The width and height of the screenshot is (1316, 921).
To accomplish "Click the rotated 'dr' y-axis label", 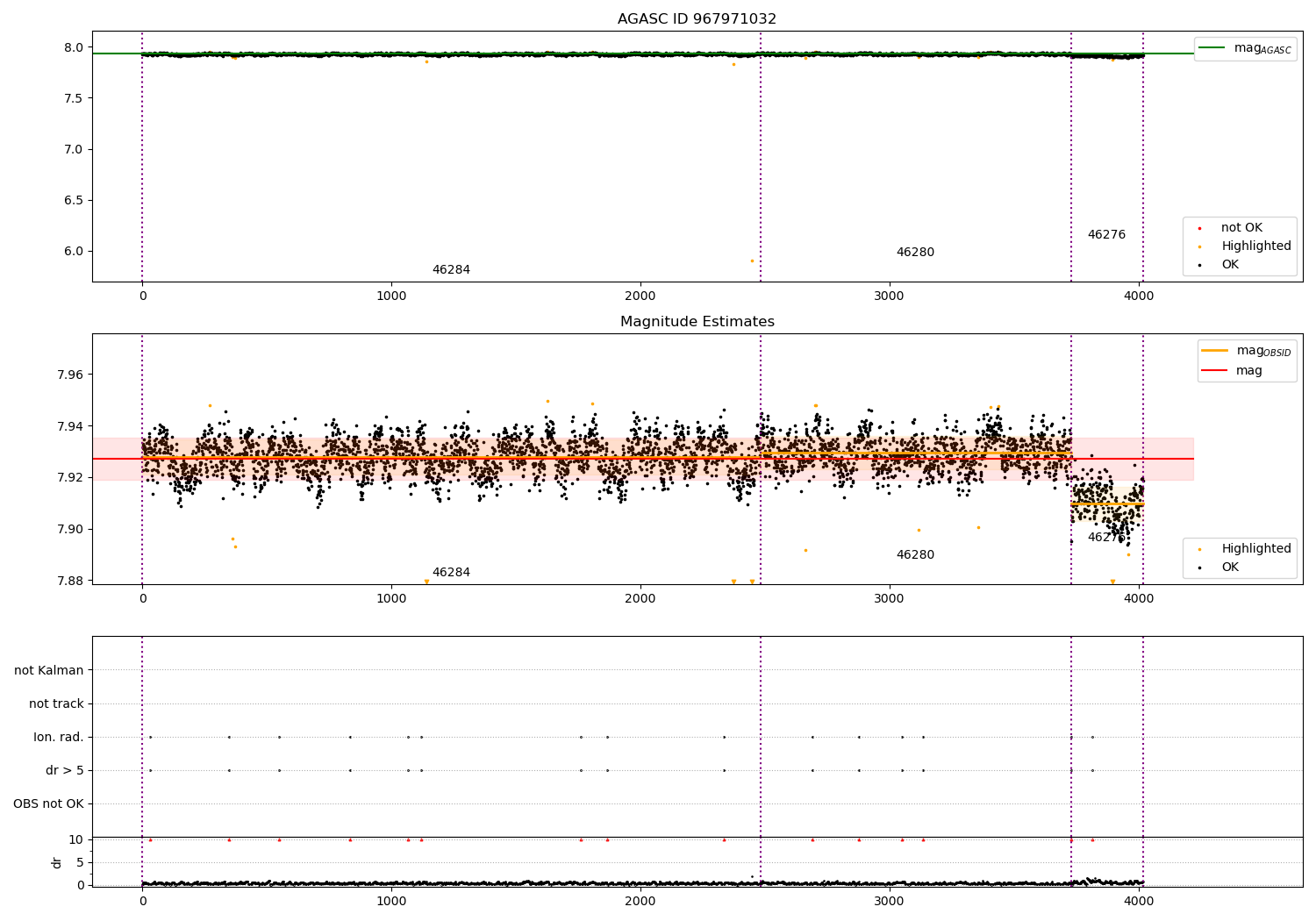I will [x=57, y=862].
